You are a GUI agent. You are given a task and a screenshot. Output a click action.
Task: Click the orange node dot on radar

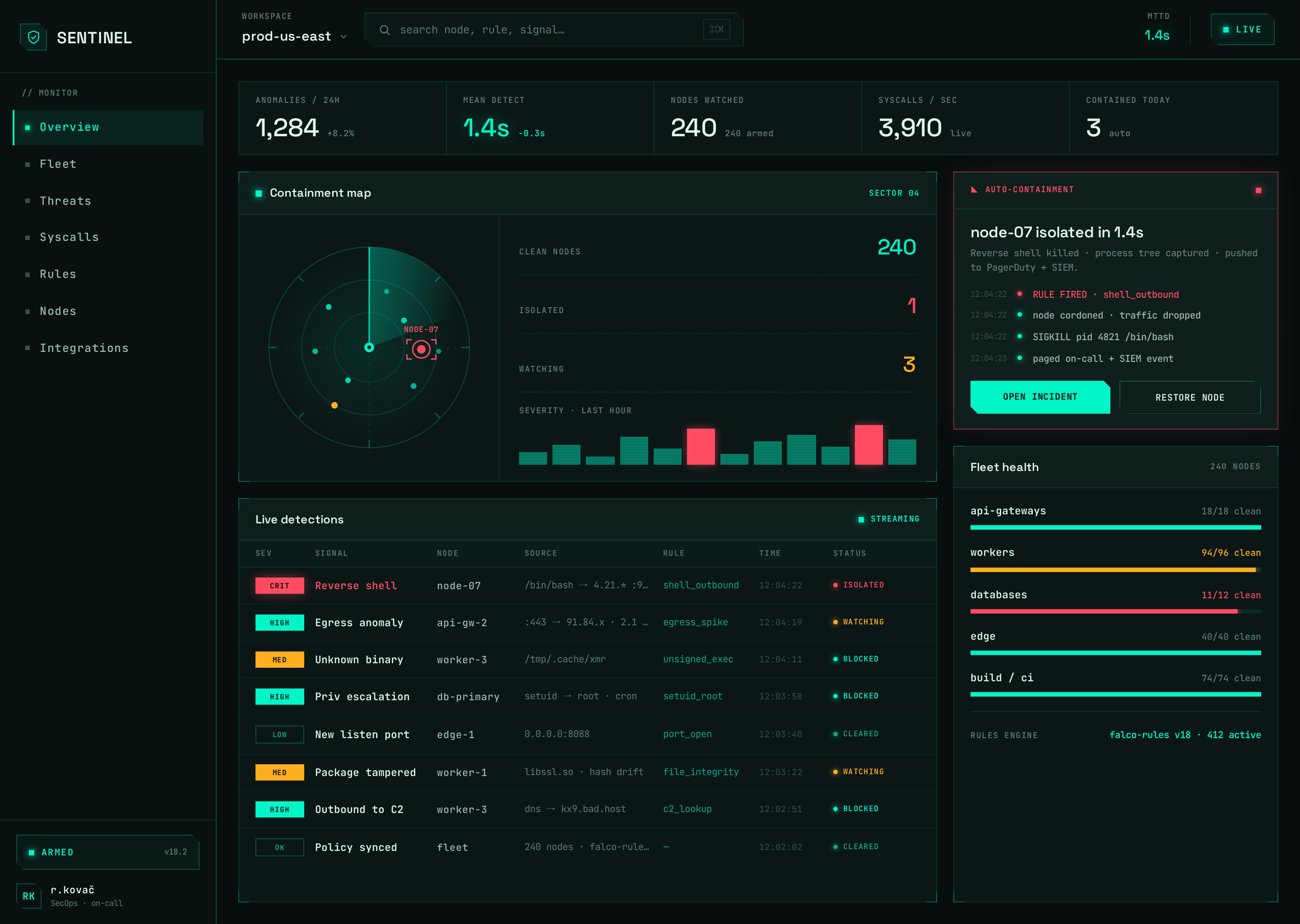(334, 405)
